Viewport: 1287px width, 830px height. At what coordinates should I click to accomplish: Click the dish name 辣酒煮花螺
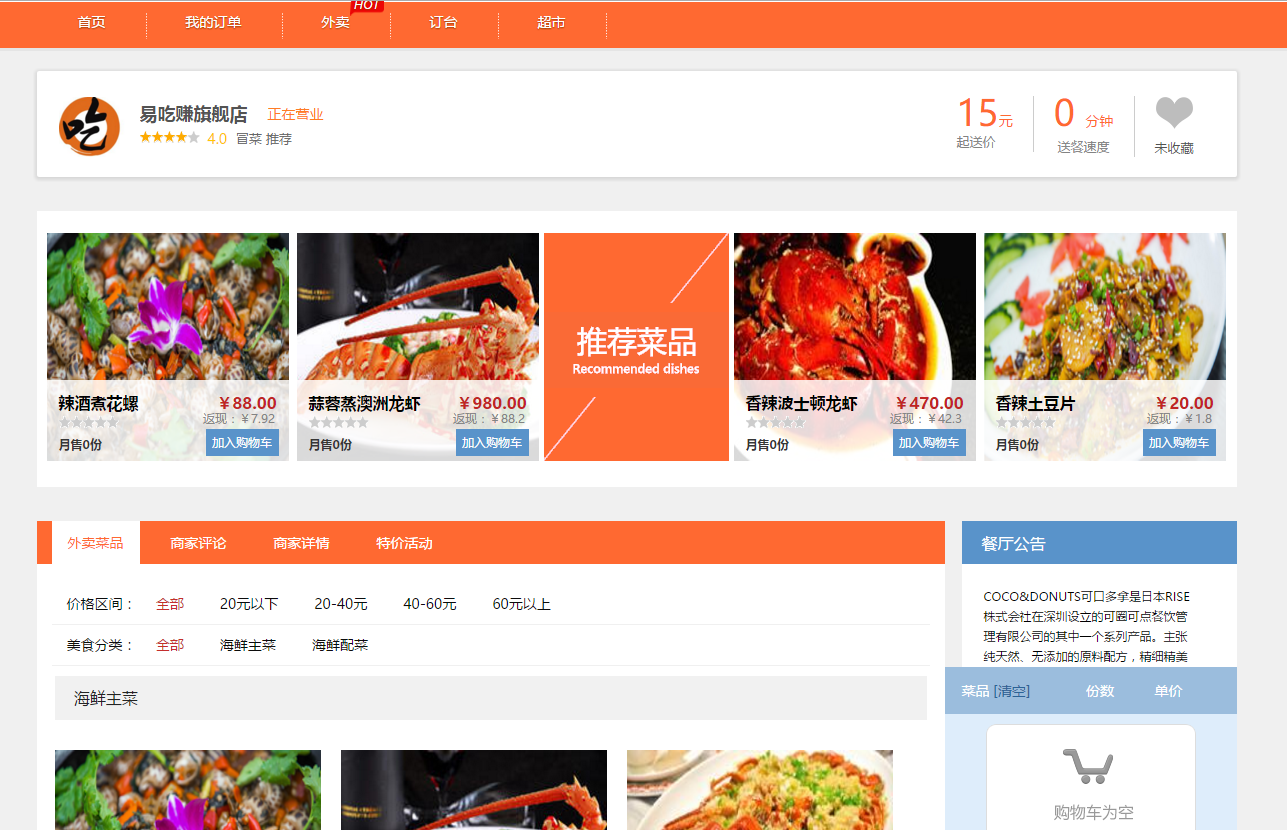(98, 404)
